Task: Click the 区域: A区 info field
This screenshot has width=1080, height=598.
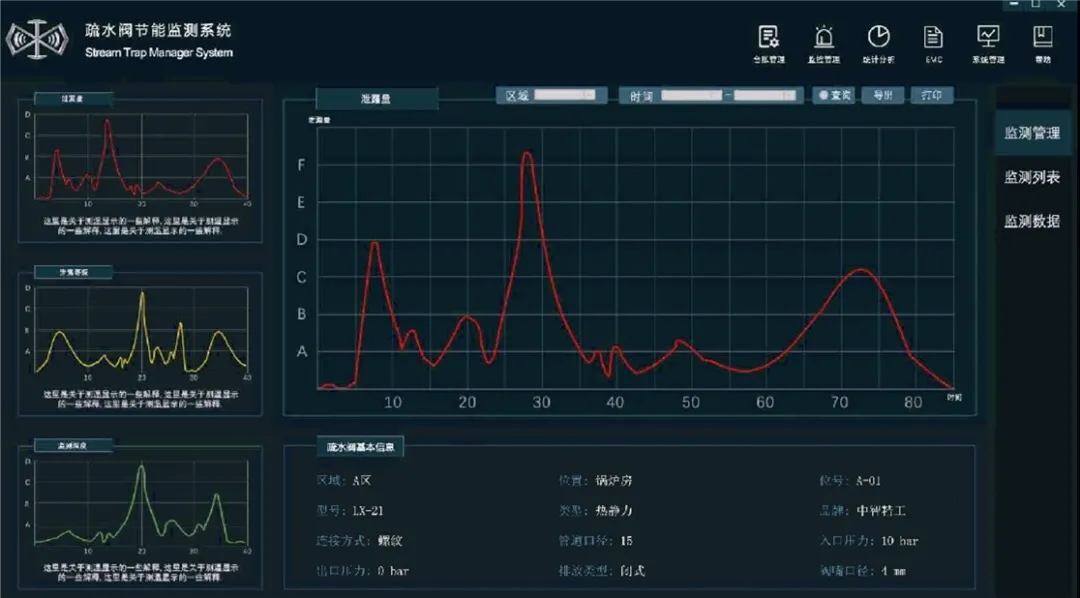Action: click(x=344, y=480)
